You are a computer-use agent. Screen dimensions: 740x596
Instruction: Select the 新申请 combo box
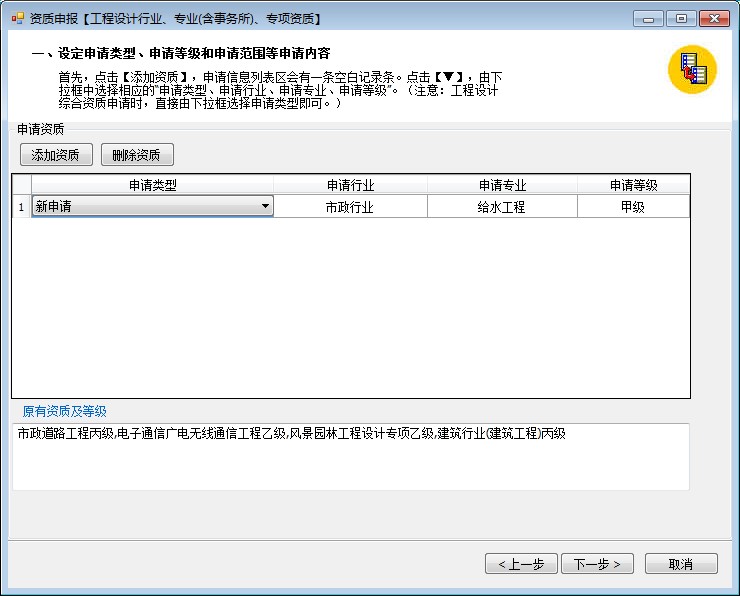tap(145, 206)
